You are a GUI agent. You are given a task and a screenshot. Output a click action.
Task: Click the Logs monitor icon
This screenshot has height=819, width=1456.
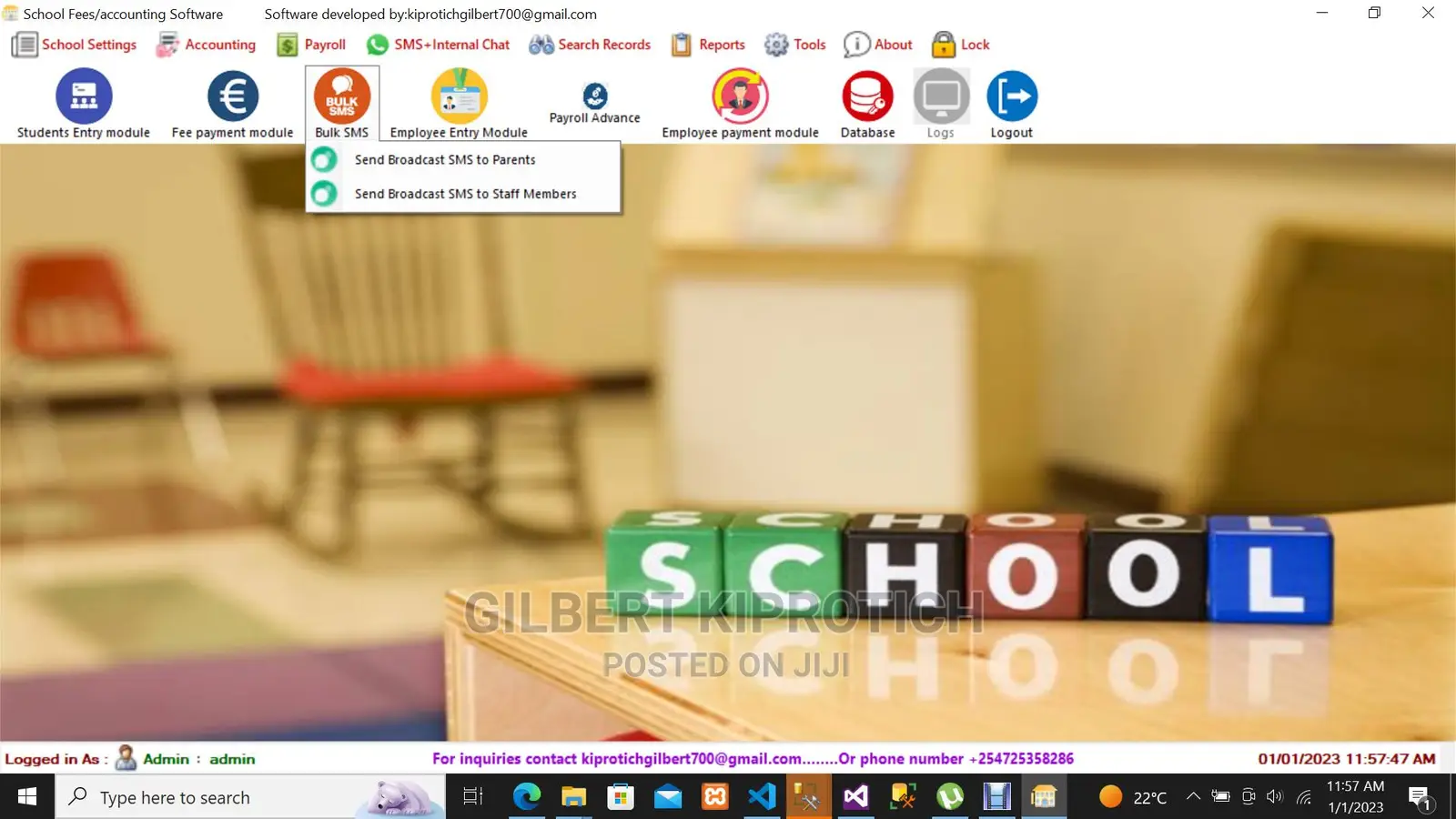[x=941, y=96]
